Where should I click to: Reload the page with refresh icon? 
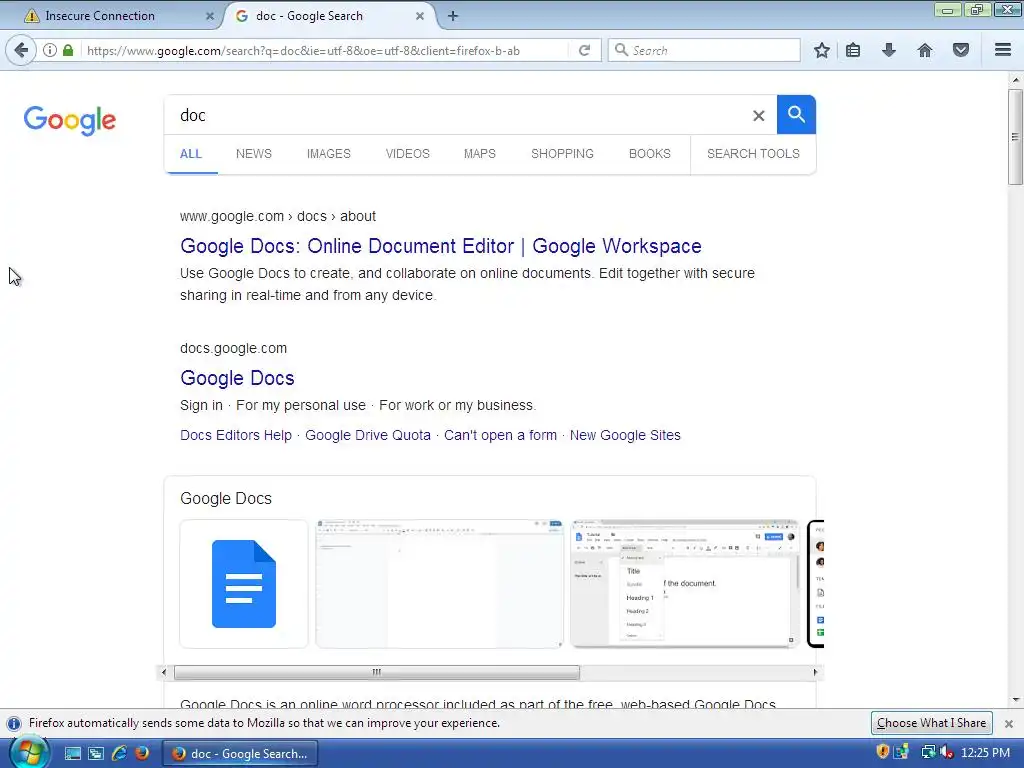[584, 50]
